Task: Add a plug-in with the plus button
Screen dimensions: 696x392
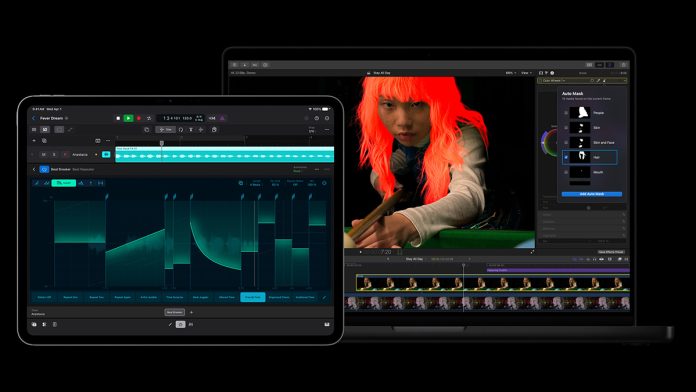Action: (191, 312)
